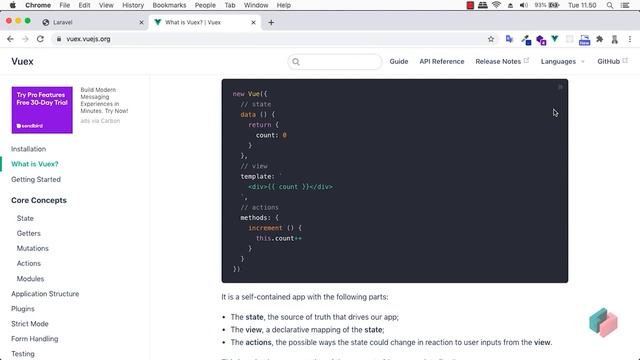This screenshot has height=360, width=640.
Task: Open Form Handling sidebar page
Action: [35, 339]
